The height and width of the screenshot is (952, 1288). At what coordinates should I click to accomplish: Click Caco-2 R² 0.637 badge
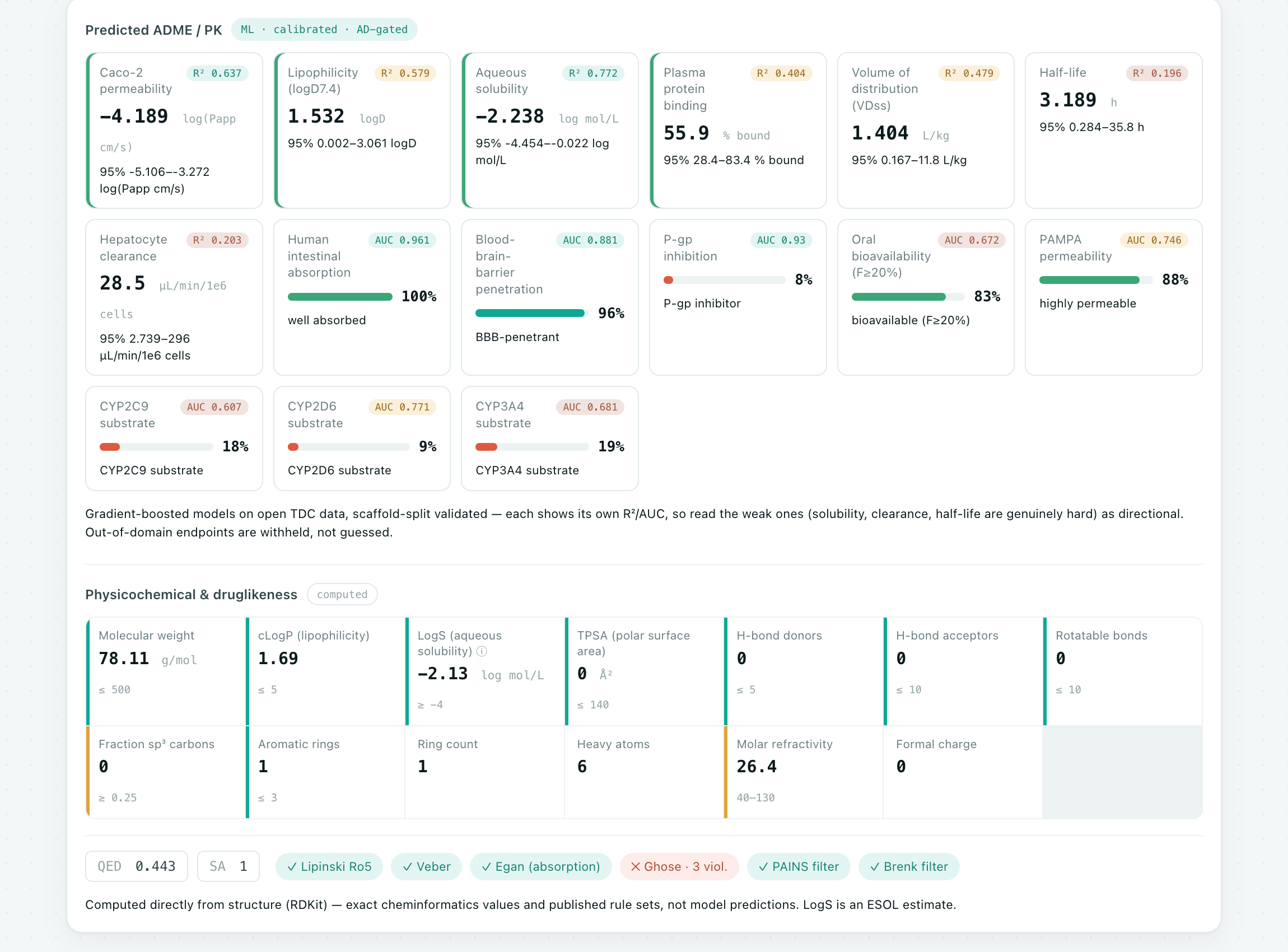click(x=217, y=73)
